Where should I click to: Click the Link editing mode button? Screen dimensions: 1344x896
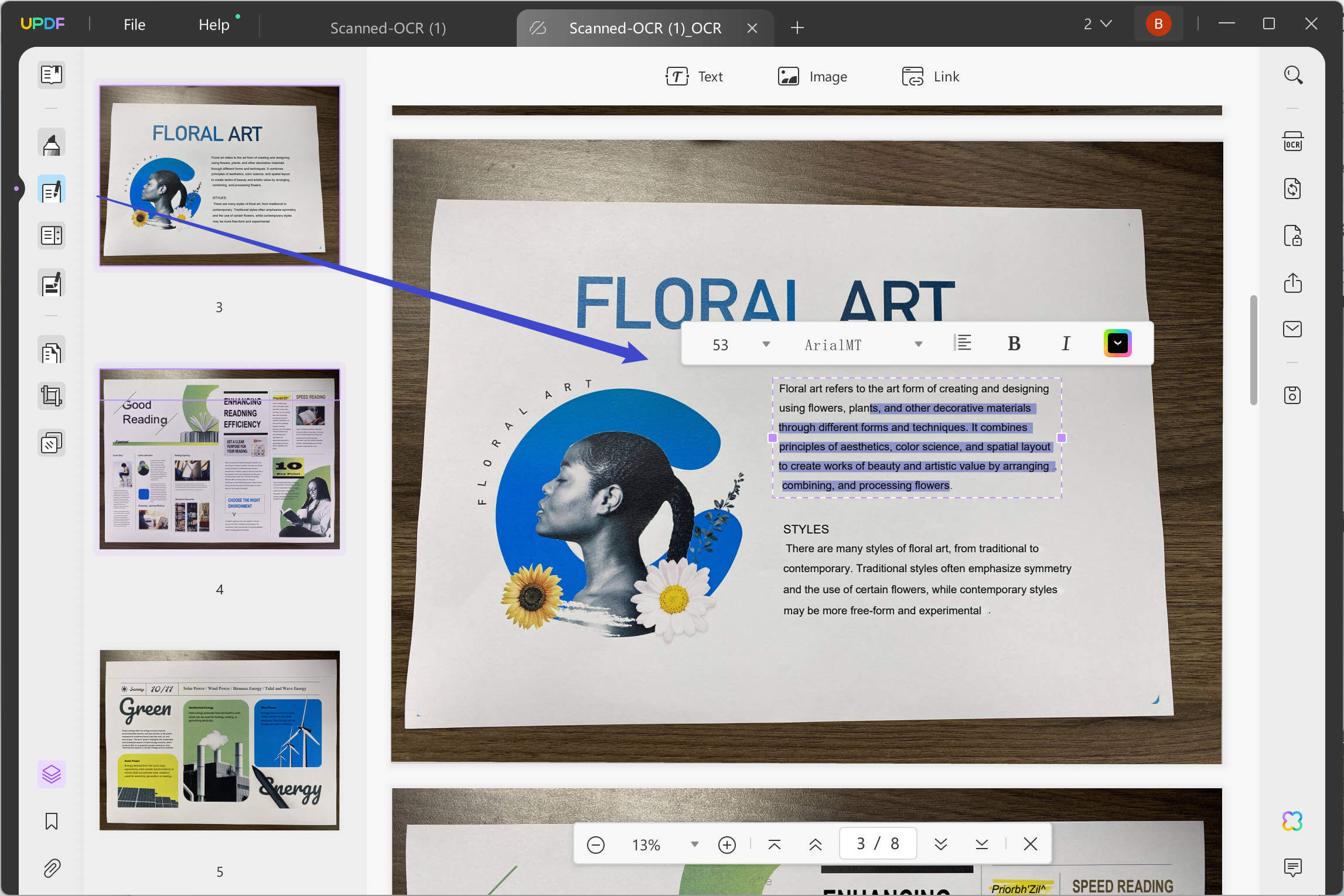click(x=930, y=76)
